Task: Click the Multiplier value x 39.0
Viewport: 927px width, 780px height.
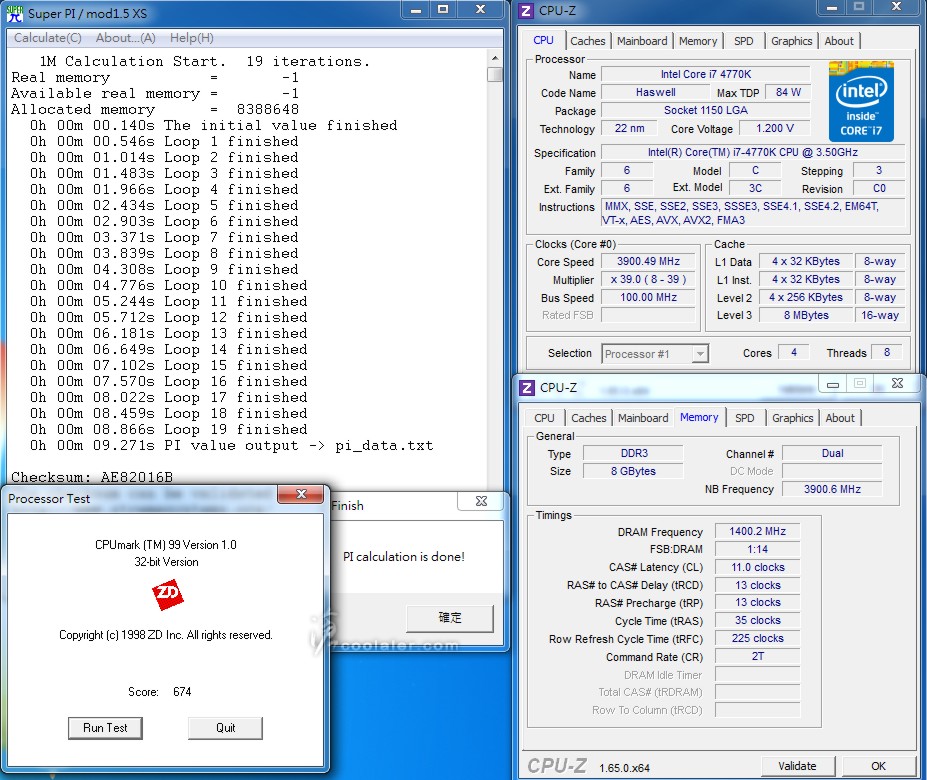Action: click(648, 279)
